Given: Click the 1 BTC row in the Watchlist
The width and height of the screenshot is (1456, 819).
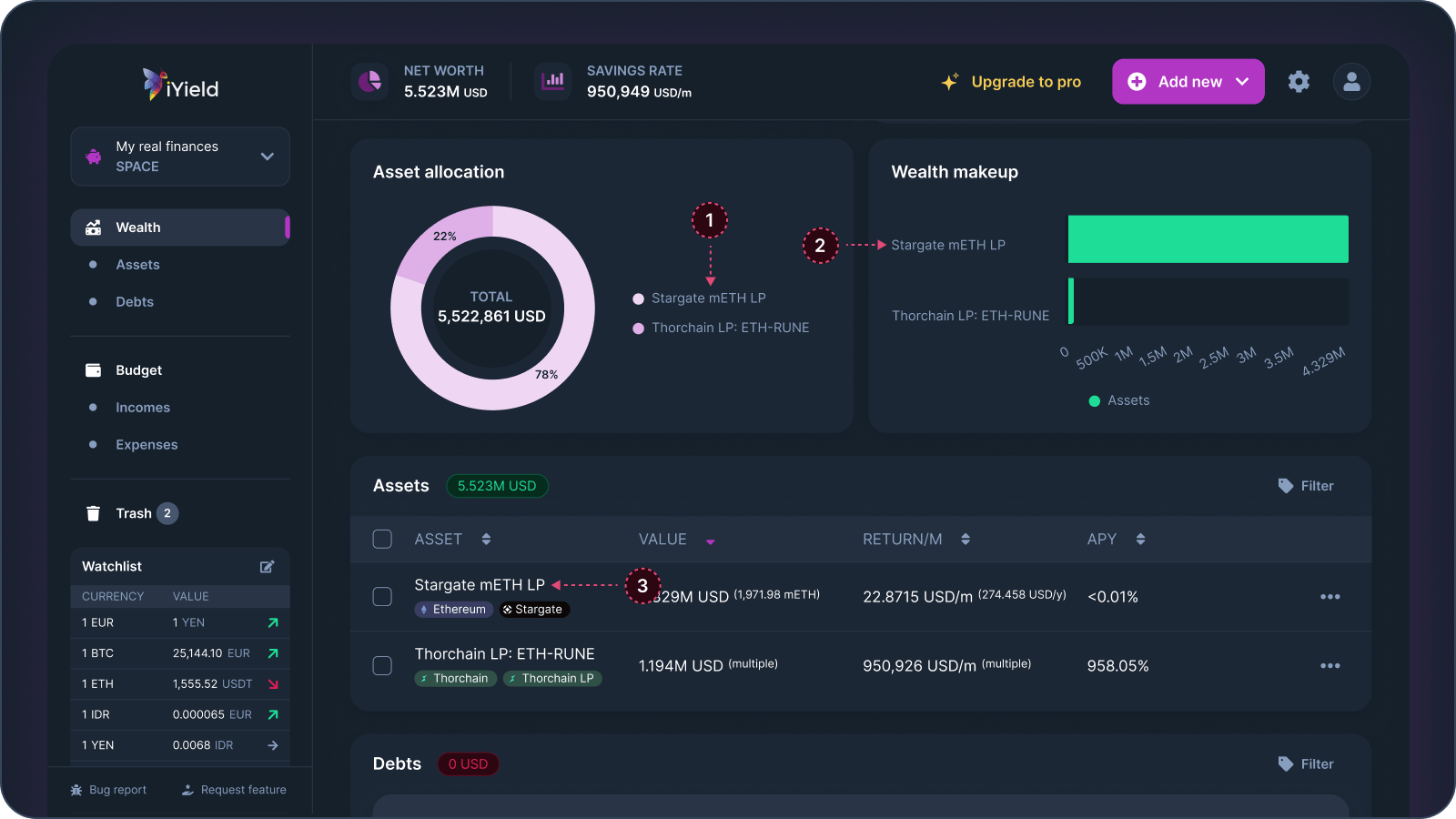Looking at the screenshot, I should 179,652.
